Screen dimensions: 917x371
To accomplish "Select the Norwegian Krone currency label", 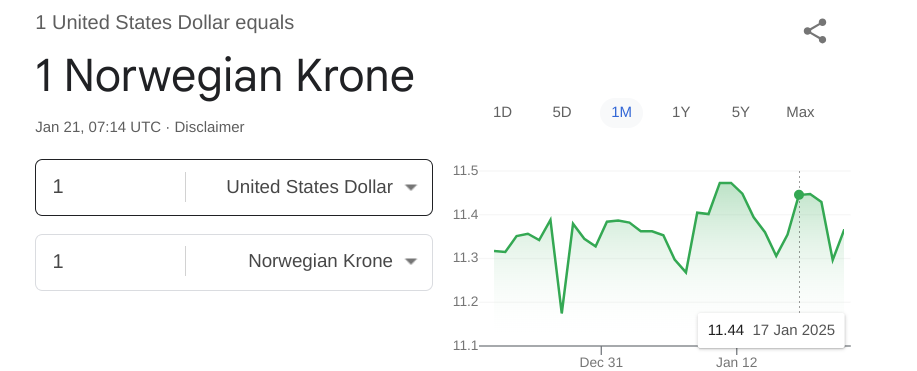I will [x=320, y=262].
